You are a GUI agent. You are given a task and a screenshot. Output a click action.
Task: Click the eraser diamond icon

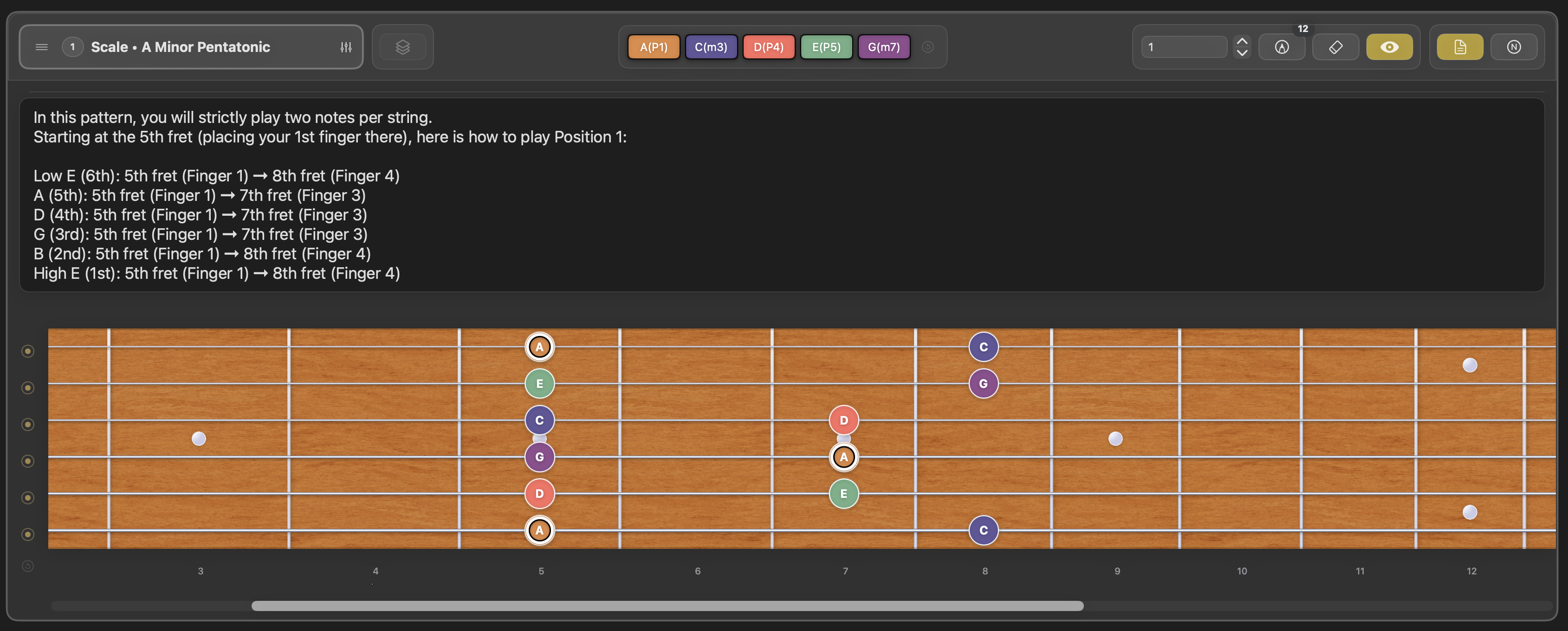tap(1335, 47)
